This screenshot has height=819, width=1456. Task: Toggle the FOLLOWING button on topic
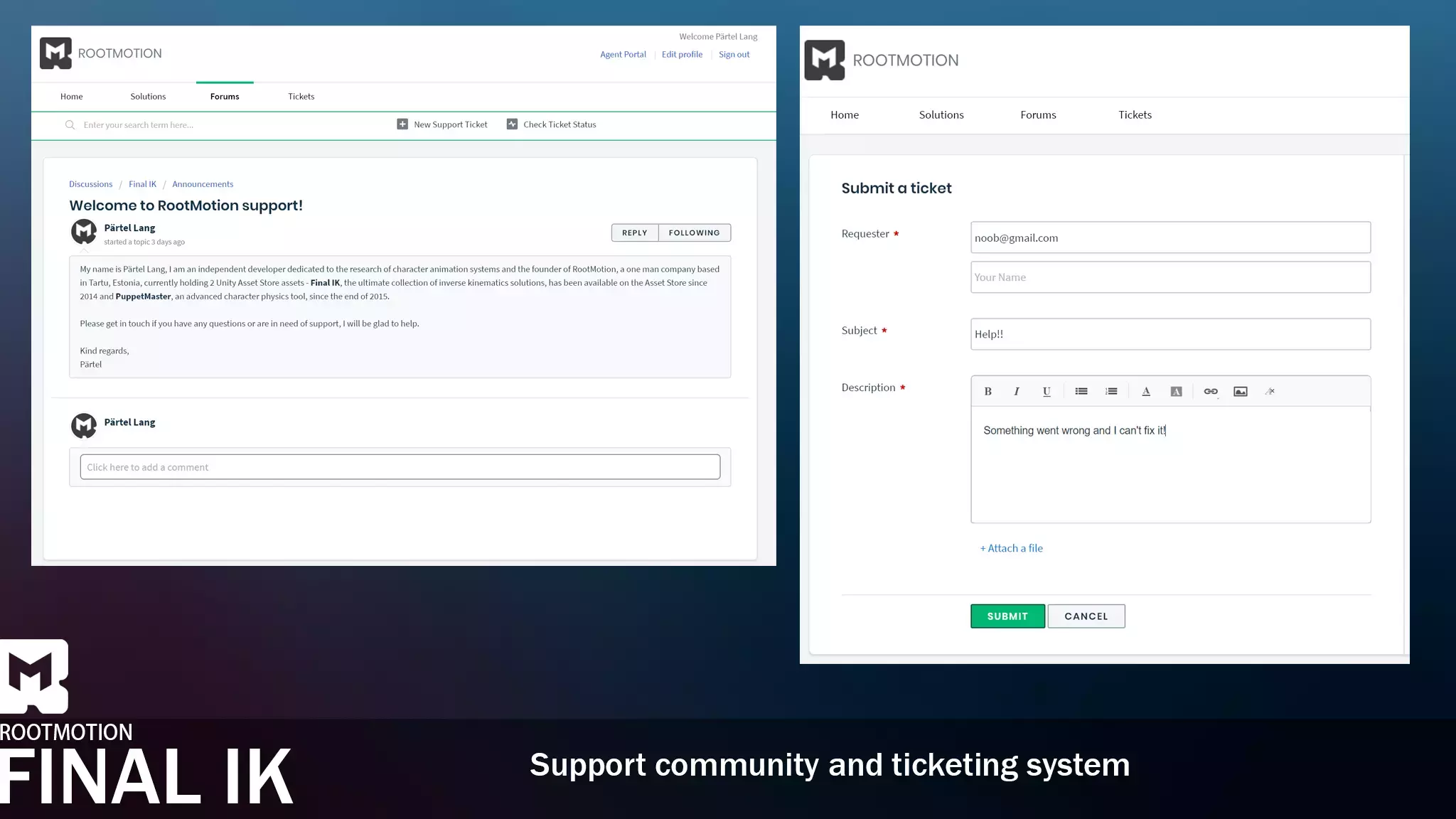tap(694, 233)
